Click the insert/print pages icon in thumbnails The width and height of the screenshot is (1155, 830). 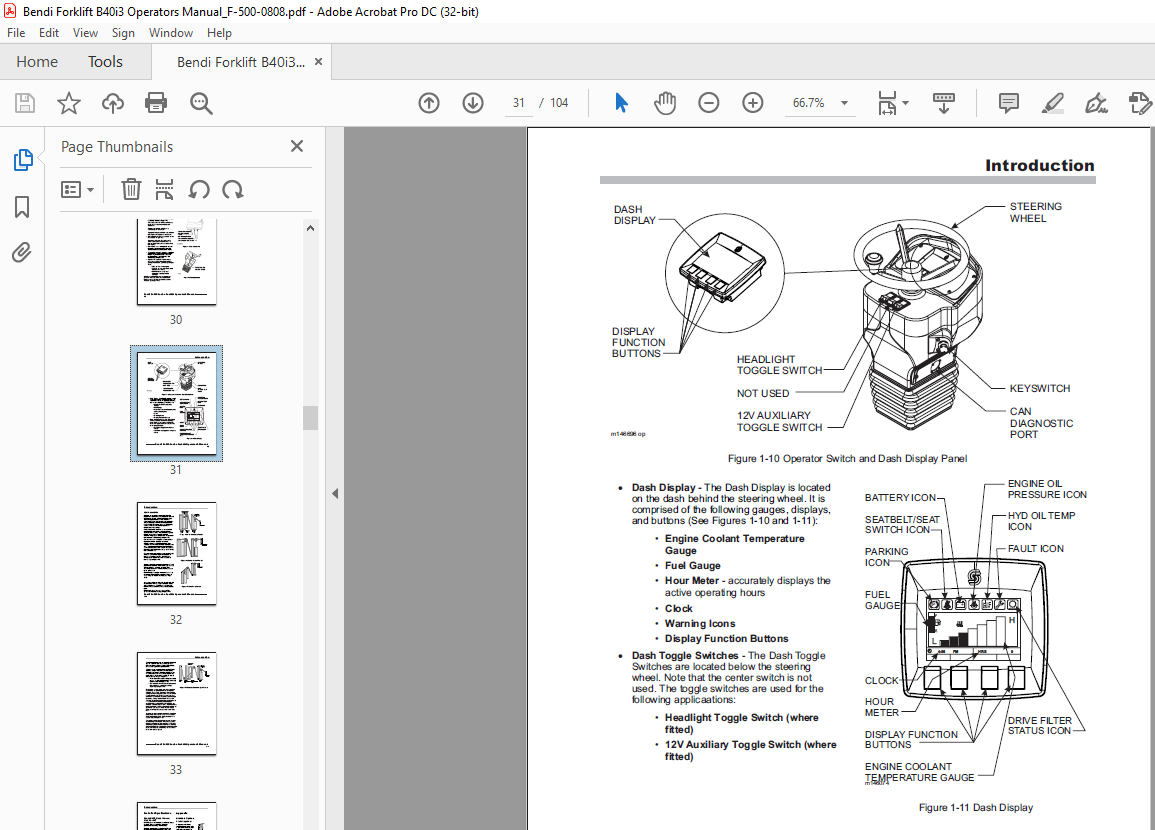(x=164, y=190)
